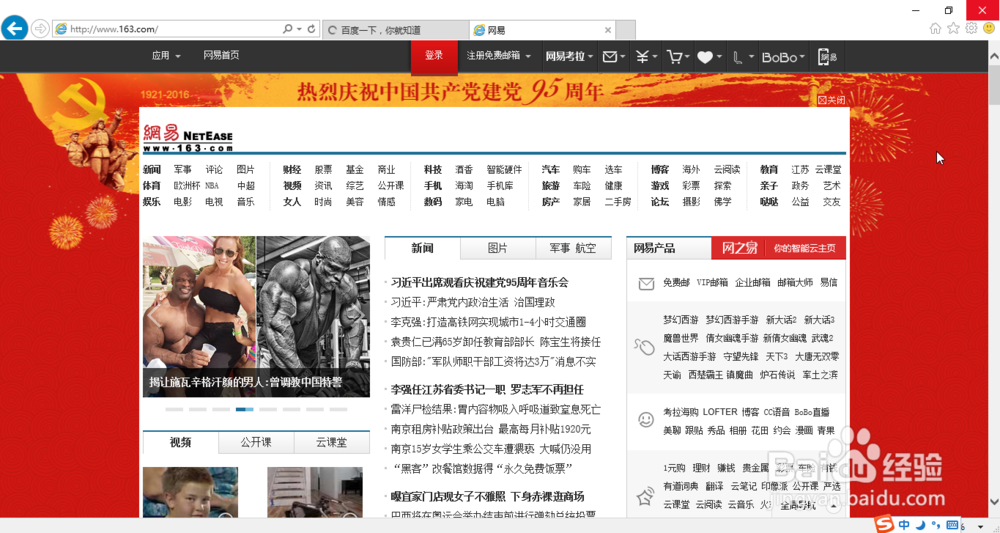Open the browser home icon
Viewport: 1000px width, 533px height.
[x=935, y=28]
